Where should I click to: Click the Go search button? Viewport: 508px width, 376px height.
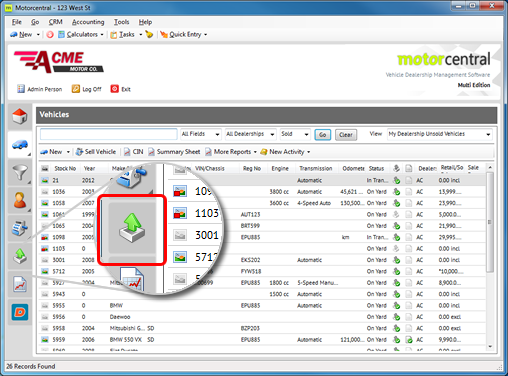323,135
